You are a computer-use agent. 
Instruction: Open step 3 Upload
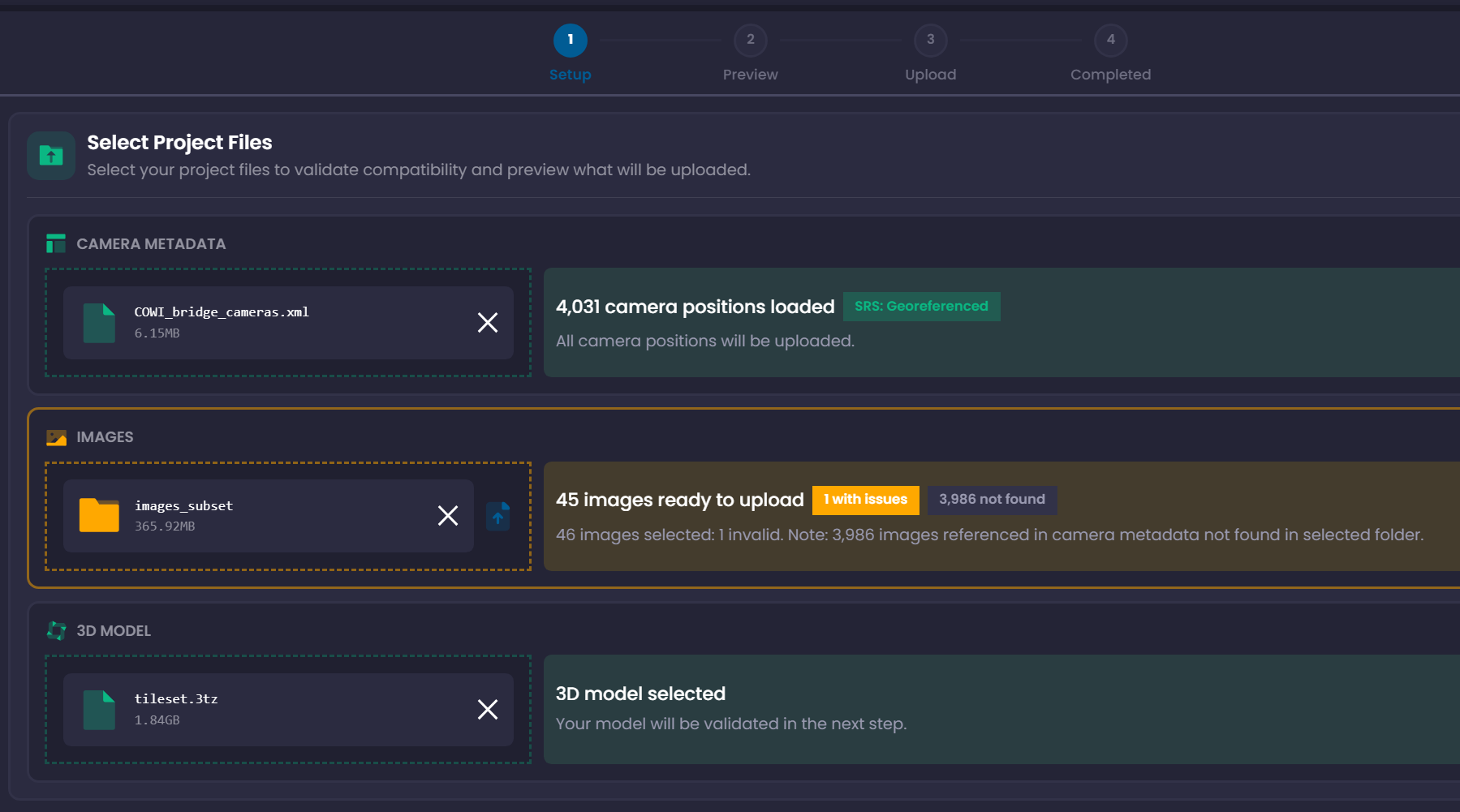coord(931,41)
